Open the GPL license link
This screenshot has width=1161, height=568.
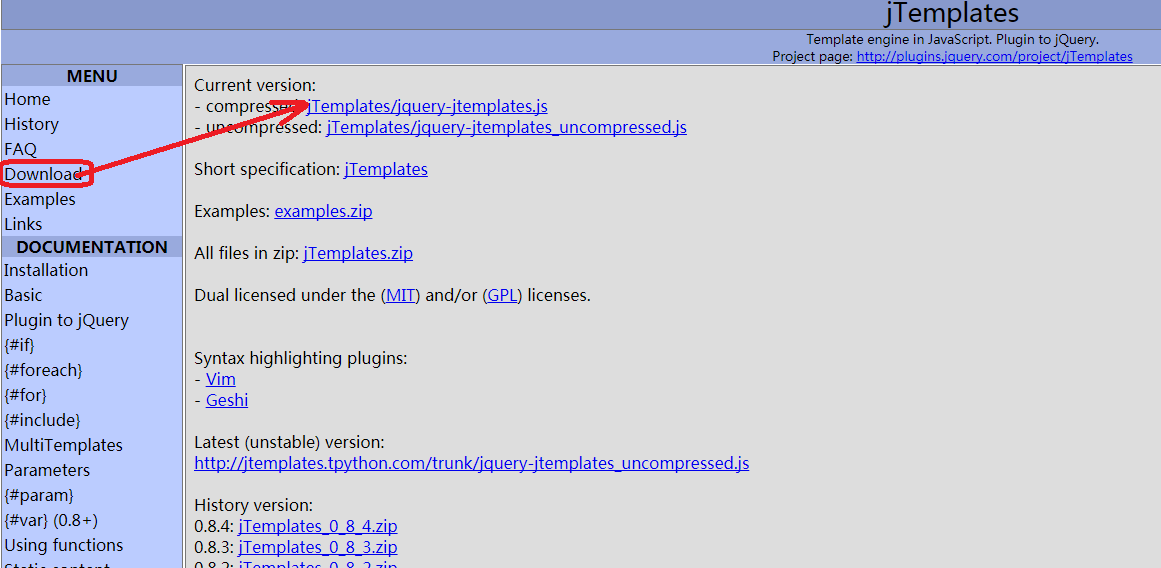(x=503, y=296)
